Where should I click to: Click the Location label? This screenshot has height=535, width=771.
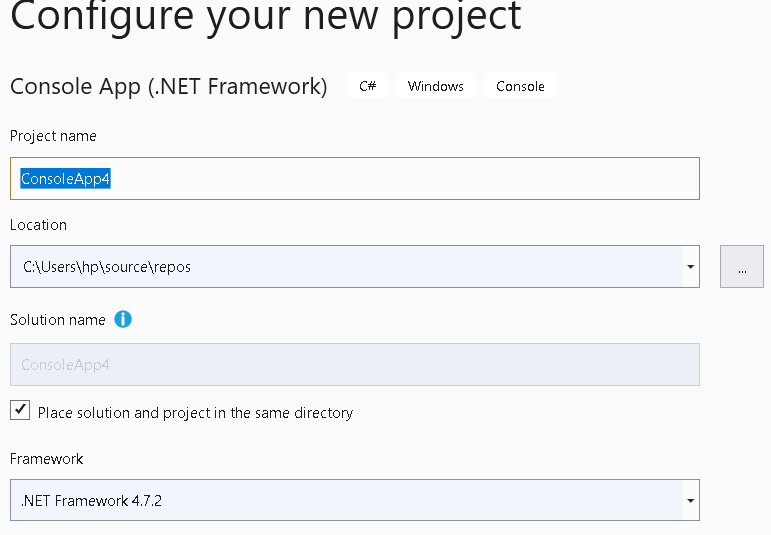tap(38, 225)
